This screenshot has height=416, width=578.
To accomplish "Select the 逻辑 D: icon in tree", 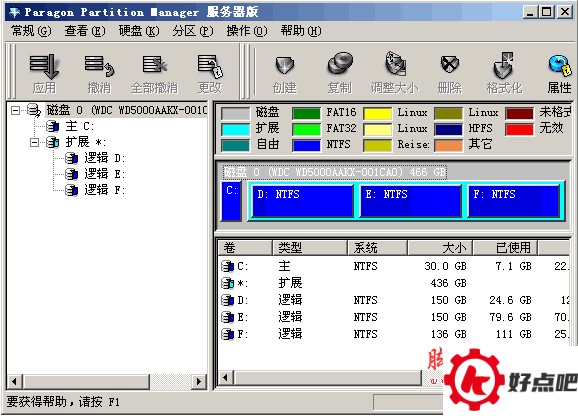I will tap(72, 158).
